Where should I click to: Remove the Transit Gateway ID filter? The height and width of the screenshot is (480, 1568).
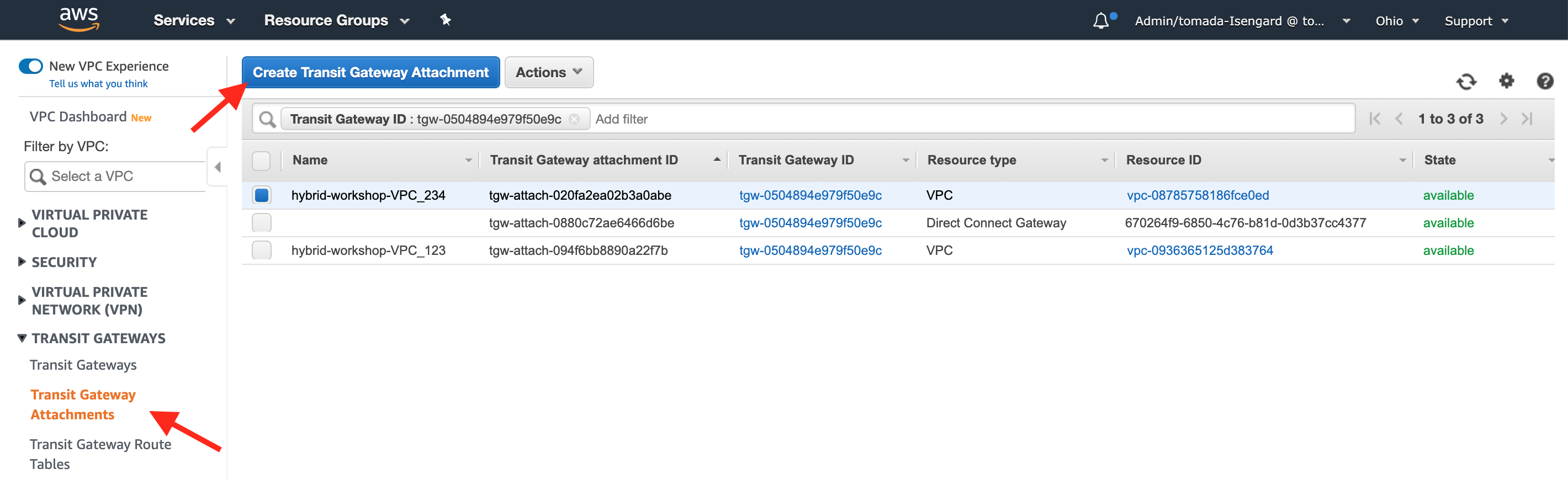[x=574, y=119]
